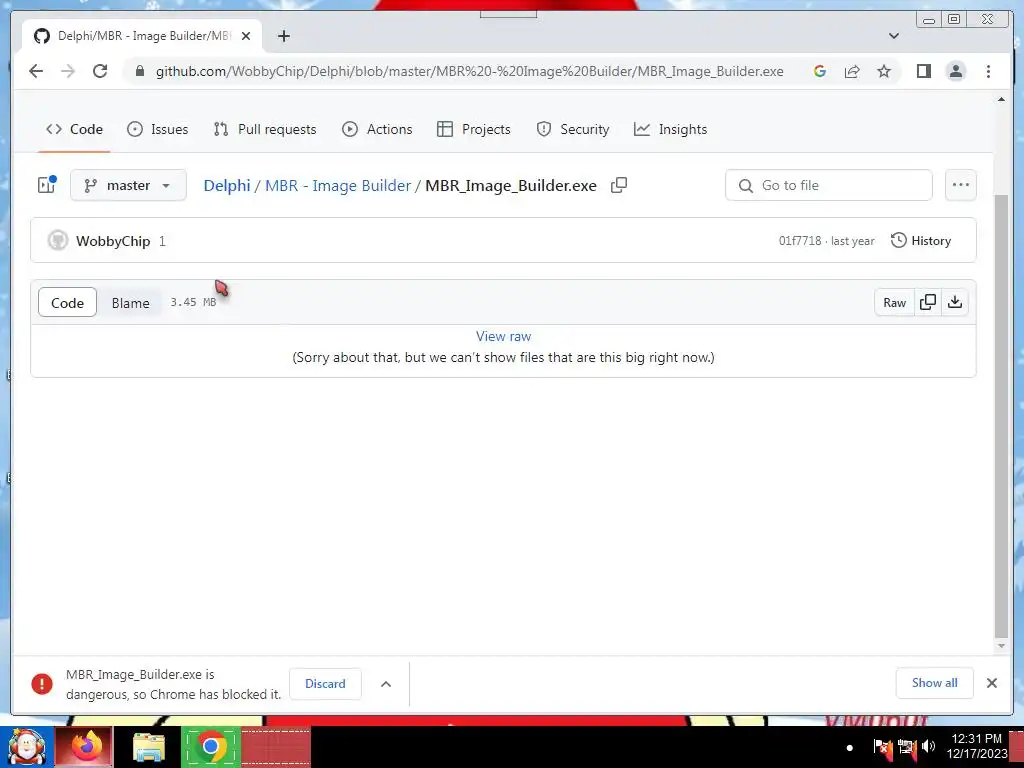Open Action Center flag tray icon
Viewport: 1024px width, 768px height.
[x=882, y=746]
